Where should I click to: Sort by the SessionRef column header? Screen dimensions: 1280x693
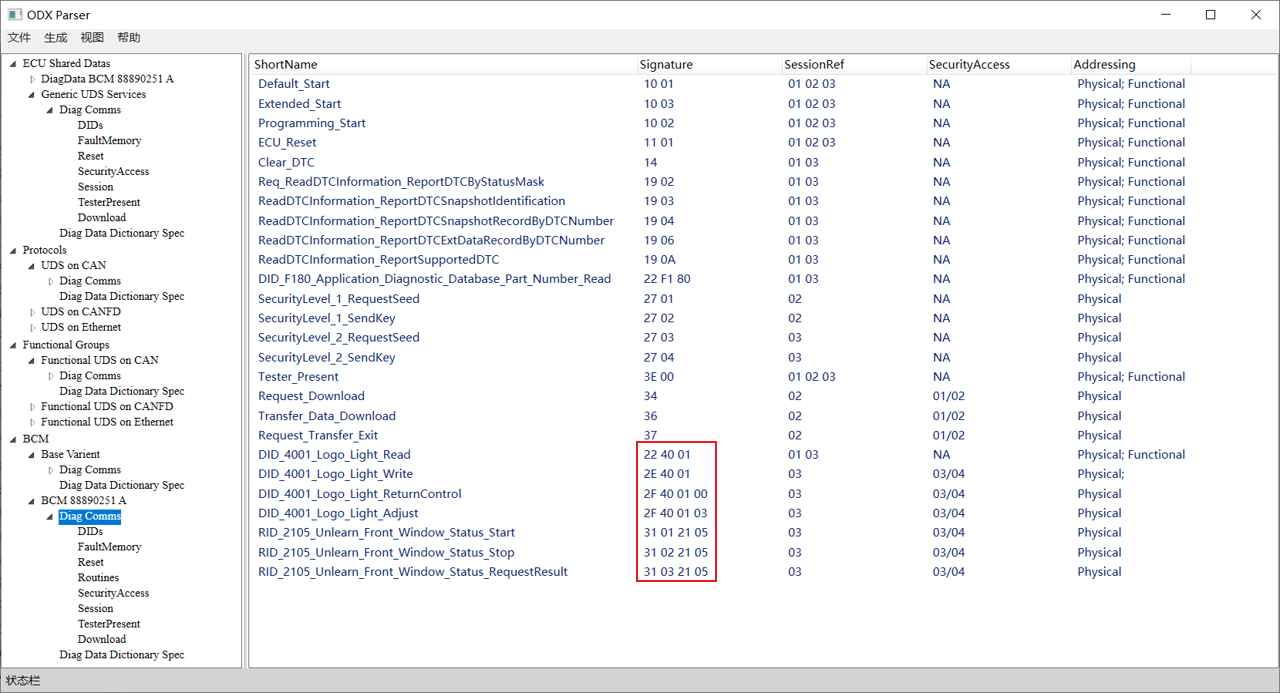point(814,64)
